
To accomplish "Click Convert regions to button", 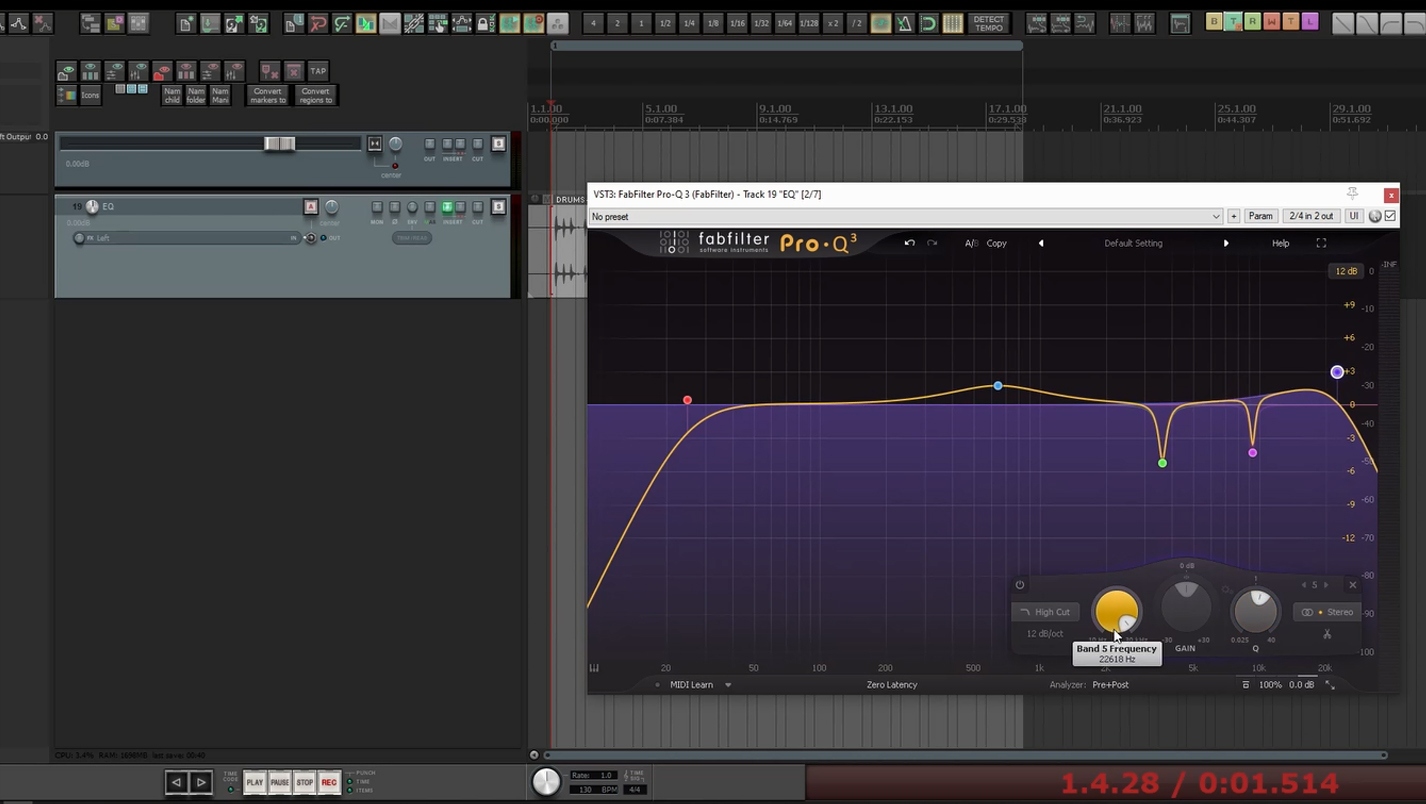I will coord(315,95).
